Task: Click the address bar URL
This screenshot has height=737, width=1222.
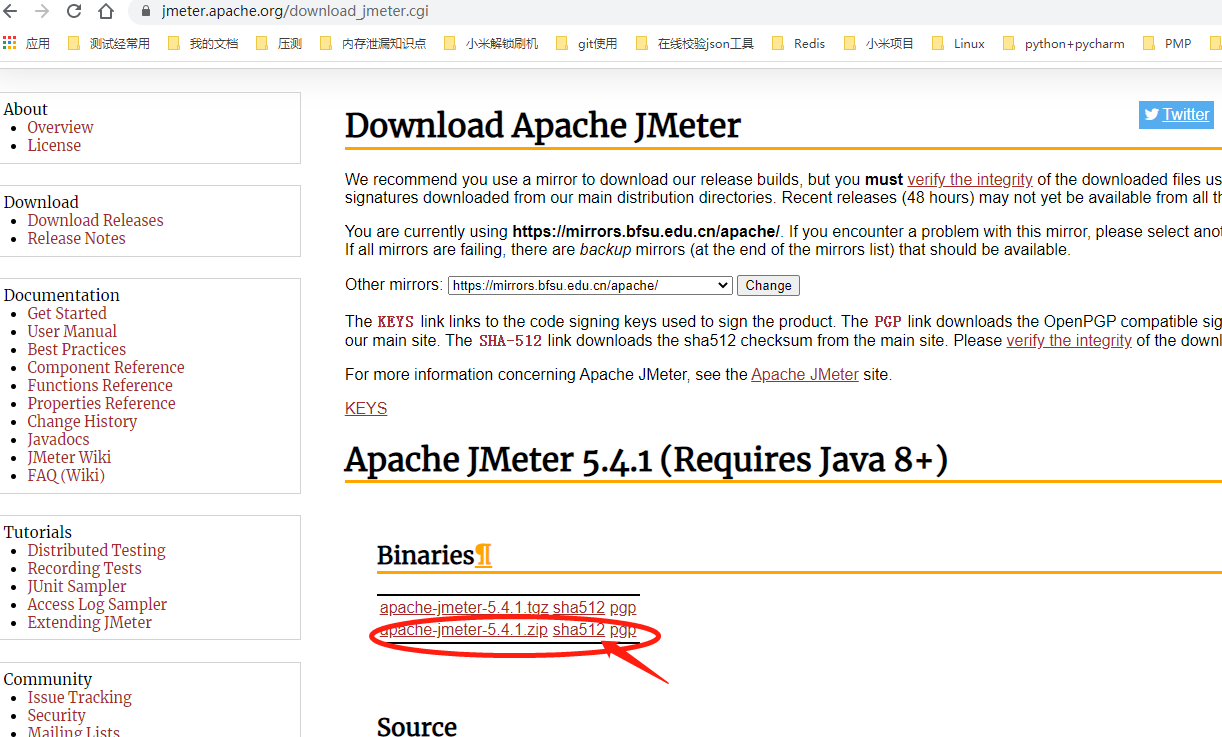Action: [x=295, y=12]
